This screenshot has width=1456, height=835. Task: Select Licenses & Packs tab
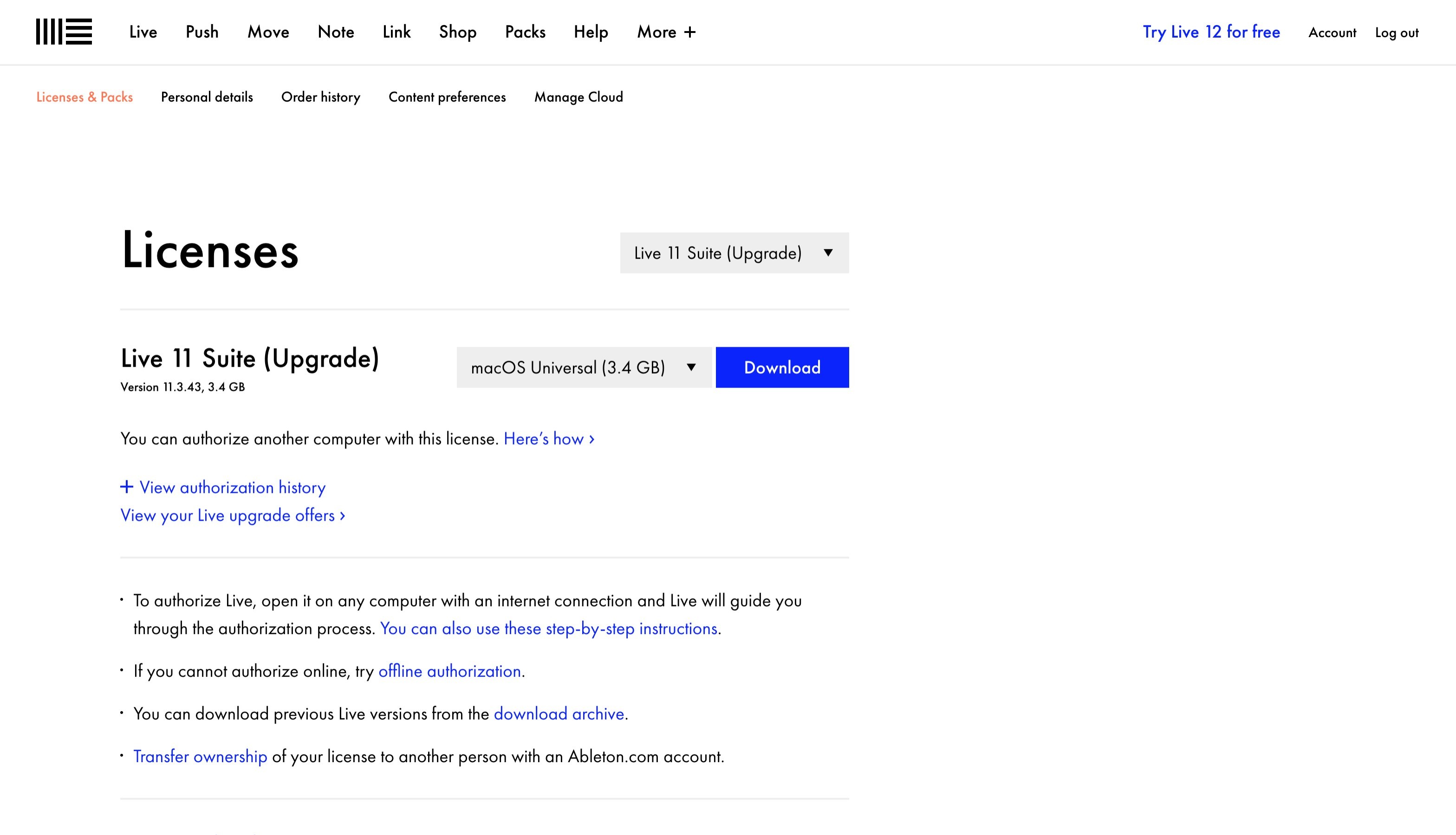tap(84, 97)
